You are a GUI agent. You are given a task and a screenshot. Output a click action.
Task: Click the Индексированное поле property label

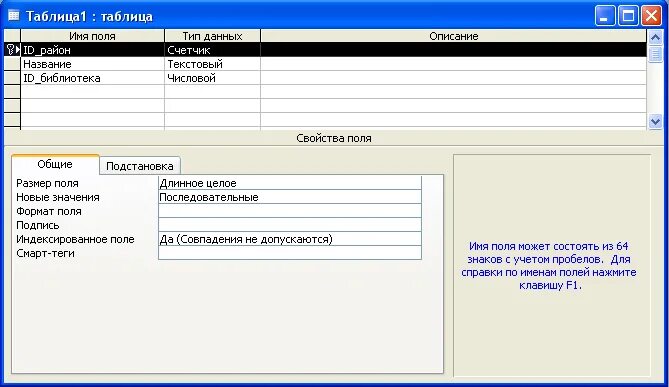75,239
